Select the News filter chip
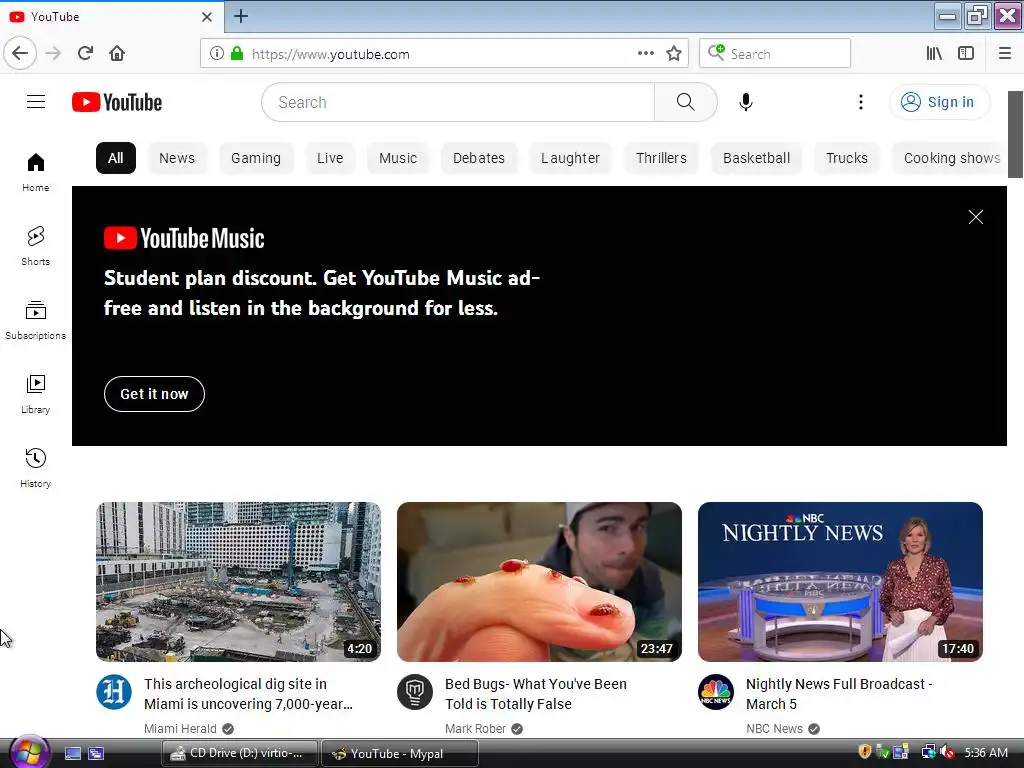 click(177, 158)
